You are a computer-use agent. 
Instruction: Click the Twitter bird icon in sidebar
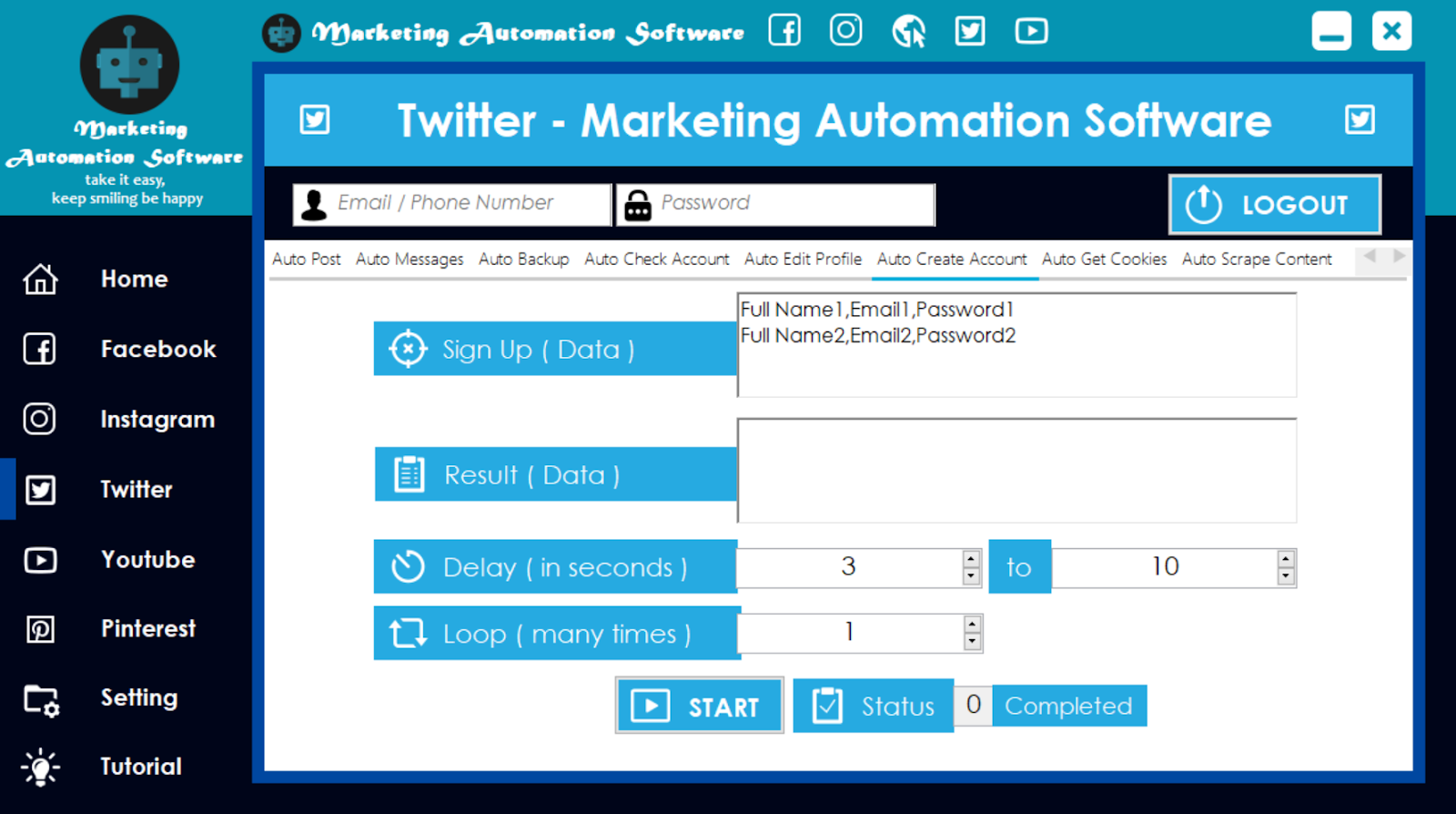pyautogui.click(x=40, y=490)
